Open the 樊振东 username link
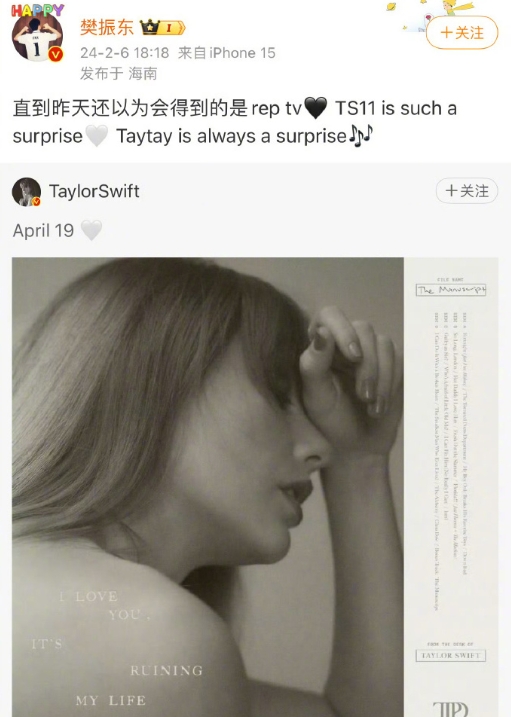 pos(106,27)
